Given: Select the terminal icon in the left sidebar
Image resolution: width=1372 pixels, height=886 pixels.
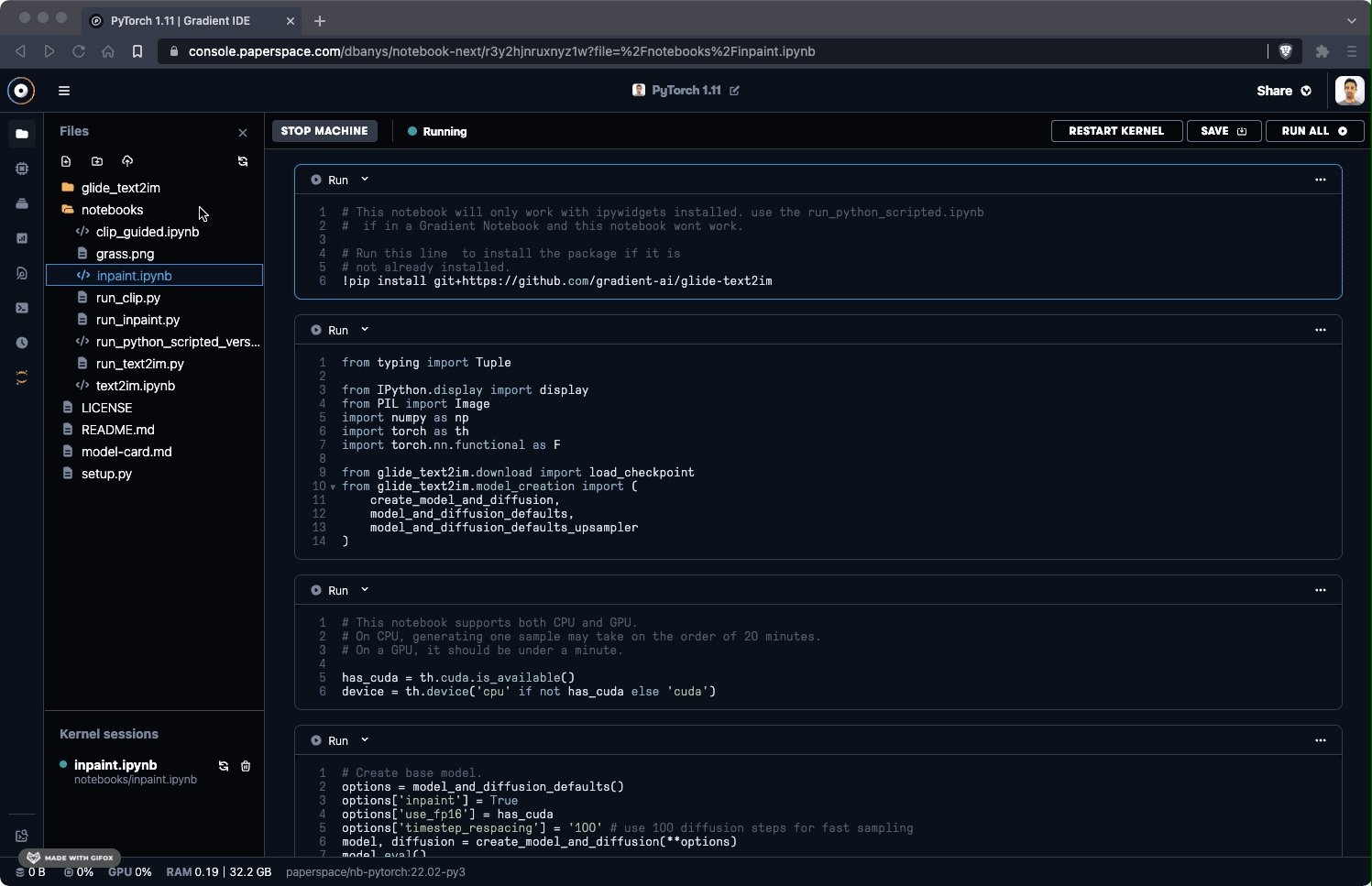Looking at the screenshot, I should [22, 308].
